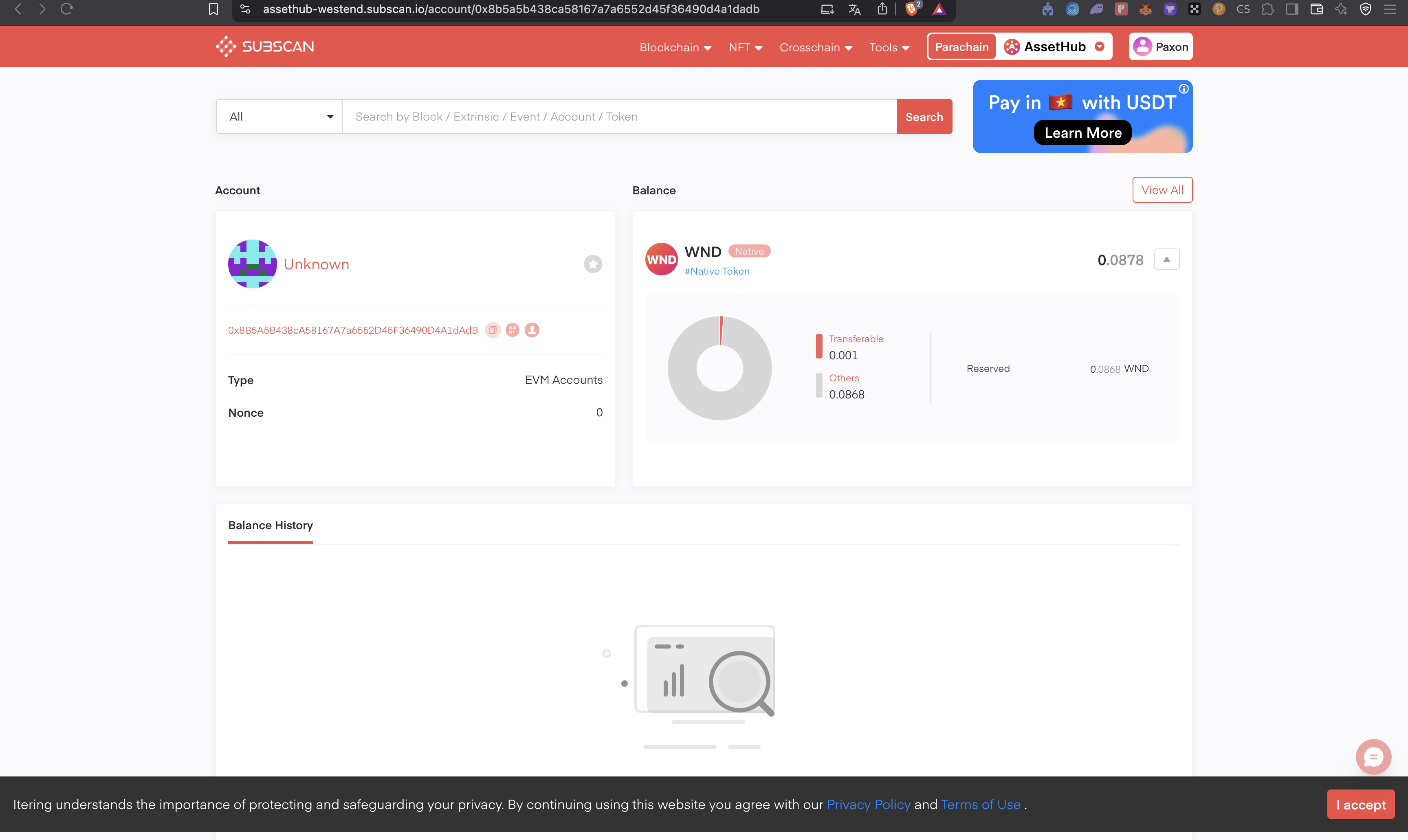This screenshot has width=1408, height=840.
Task: Click the balance donut chart
Action: 719,368
